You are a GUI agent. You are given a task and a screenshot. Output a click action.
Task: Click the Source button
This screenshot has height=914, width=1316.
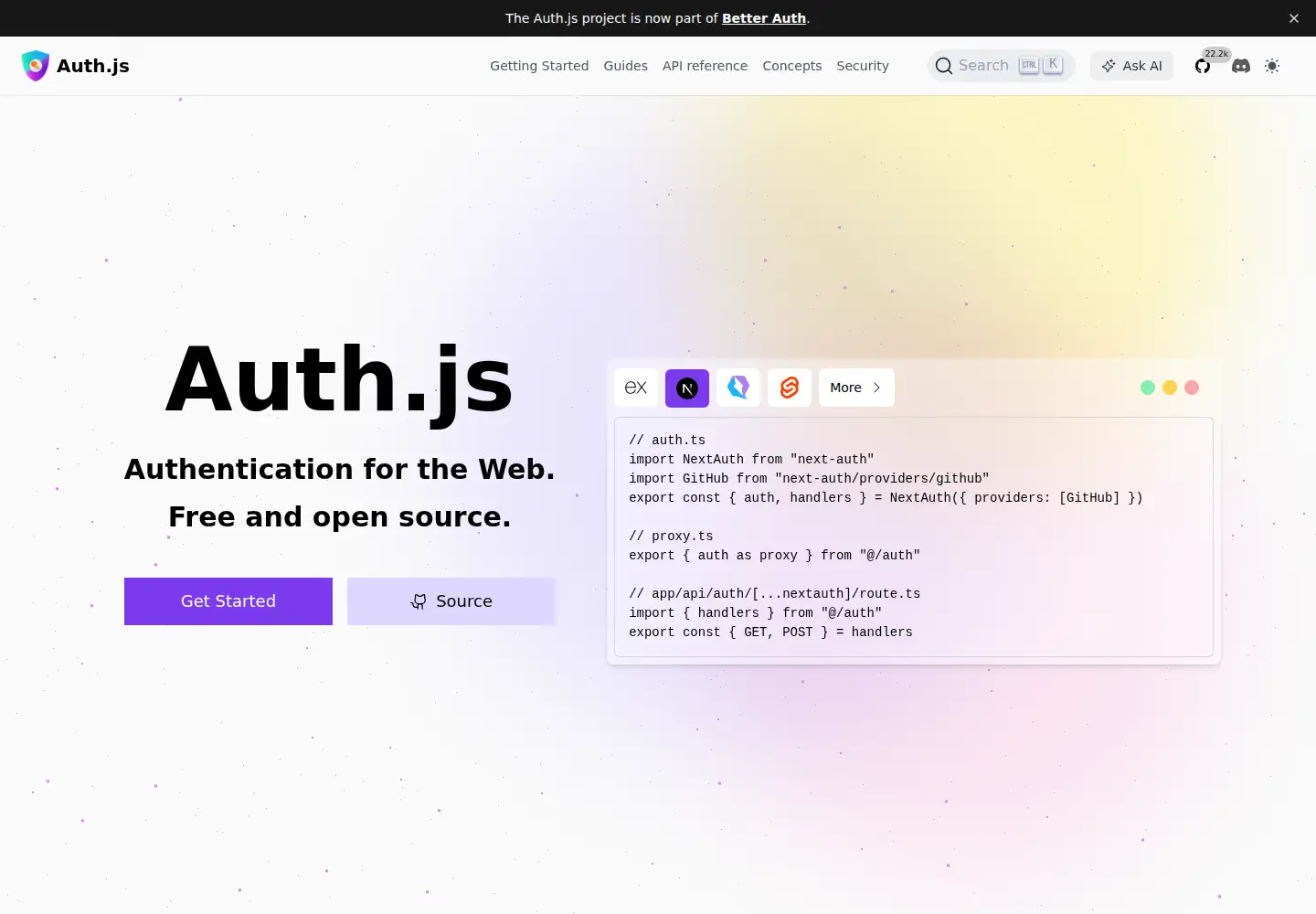451,601
